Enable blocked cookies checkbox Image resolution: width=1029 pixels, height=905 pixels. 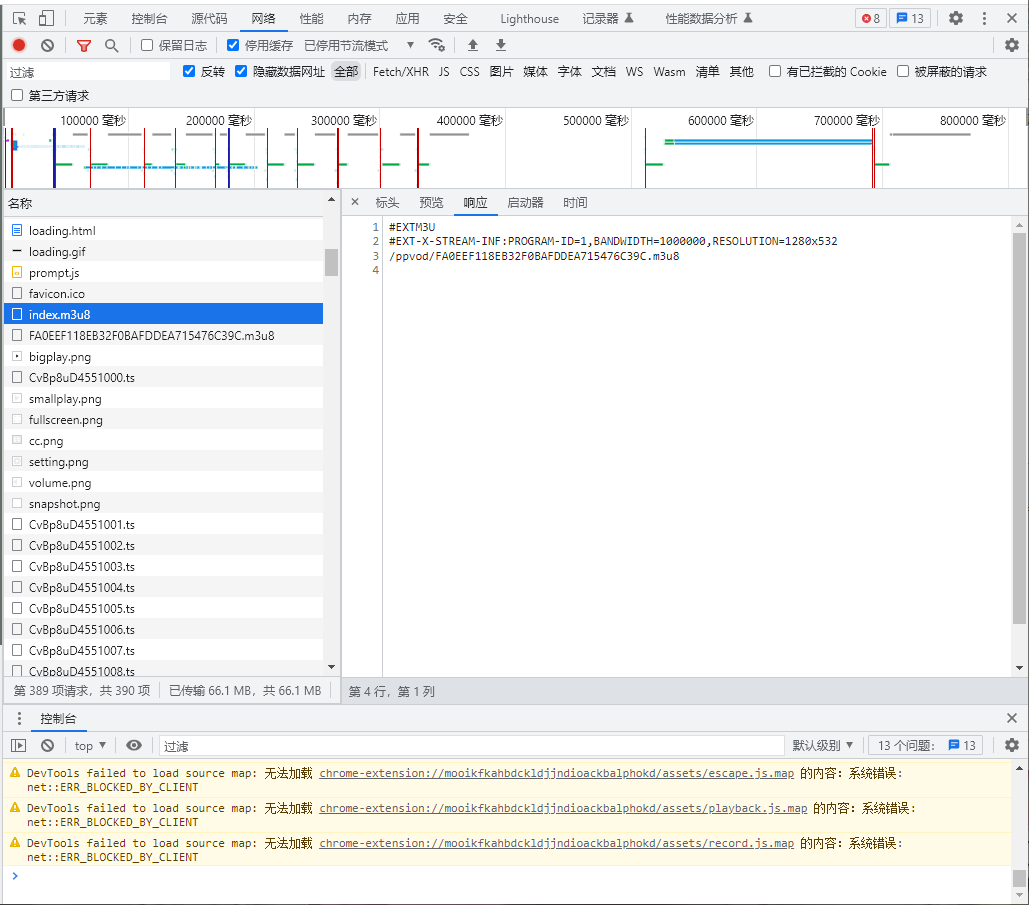[775, 72]
